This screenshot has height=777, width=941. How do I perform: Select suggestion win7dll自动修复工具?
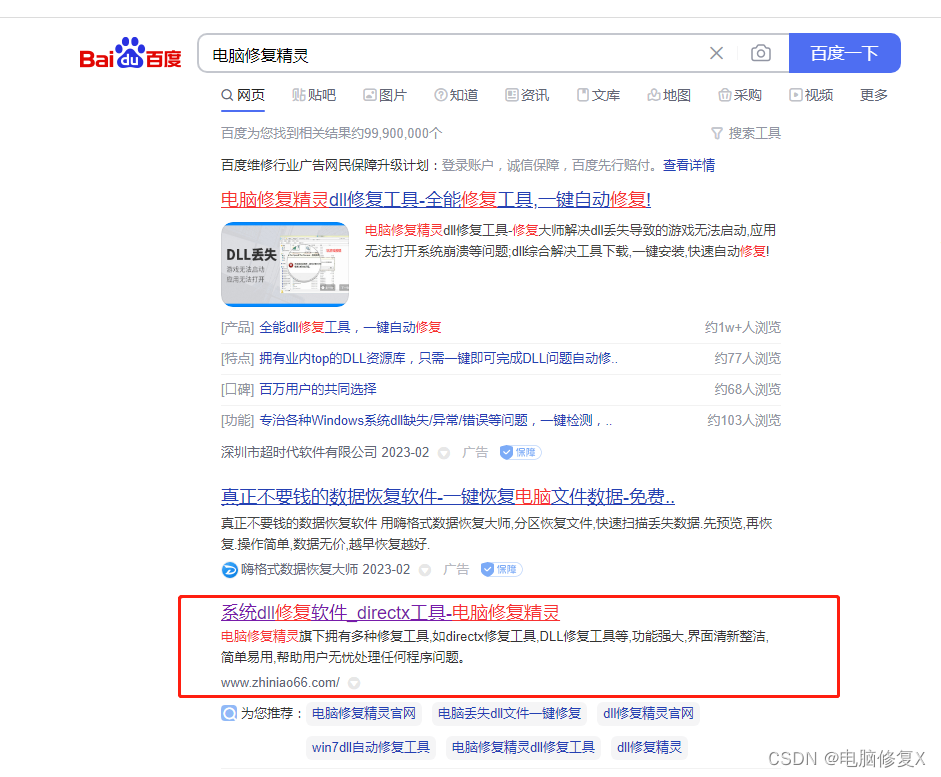coord(371,748)
